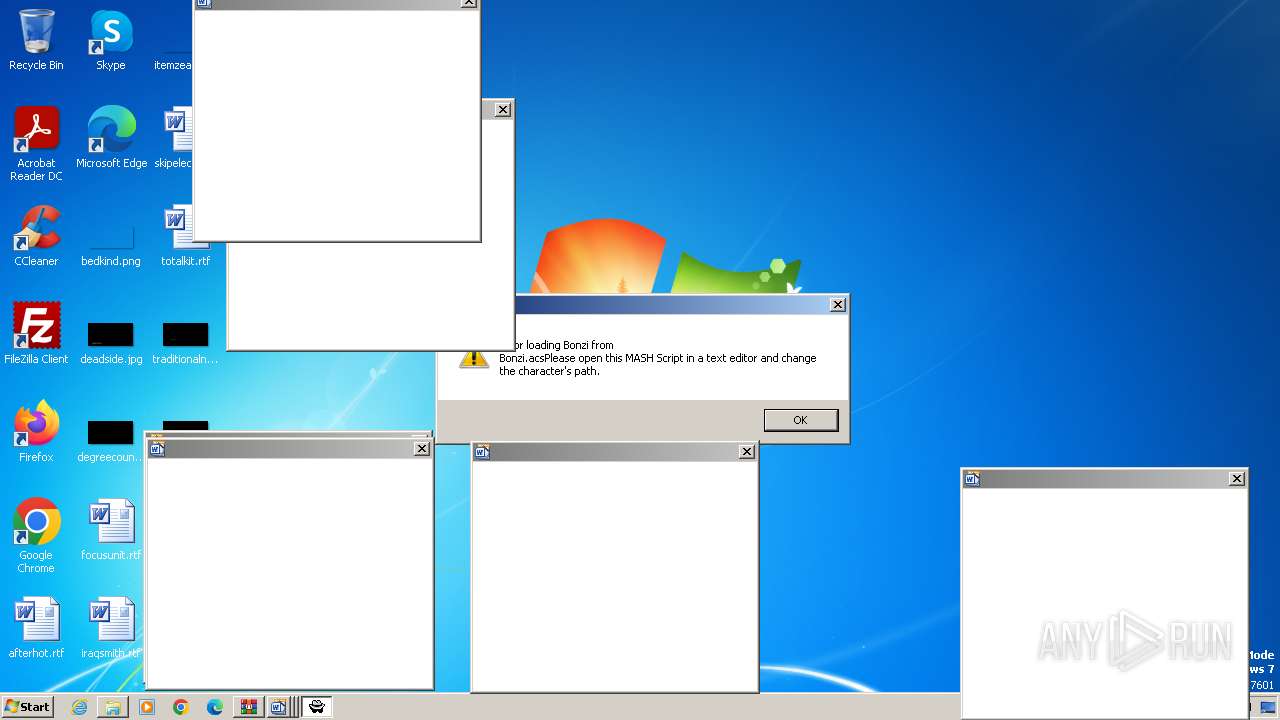Close the Bonzi loading error dialog
Image resolution: width=1280 pixels, height=720 pixels.
pos(838,305)
